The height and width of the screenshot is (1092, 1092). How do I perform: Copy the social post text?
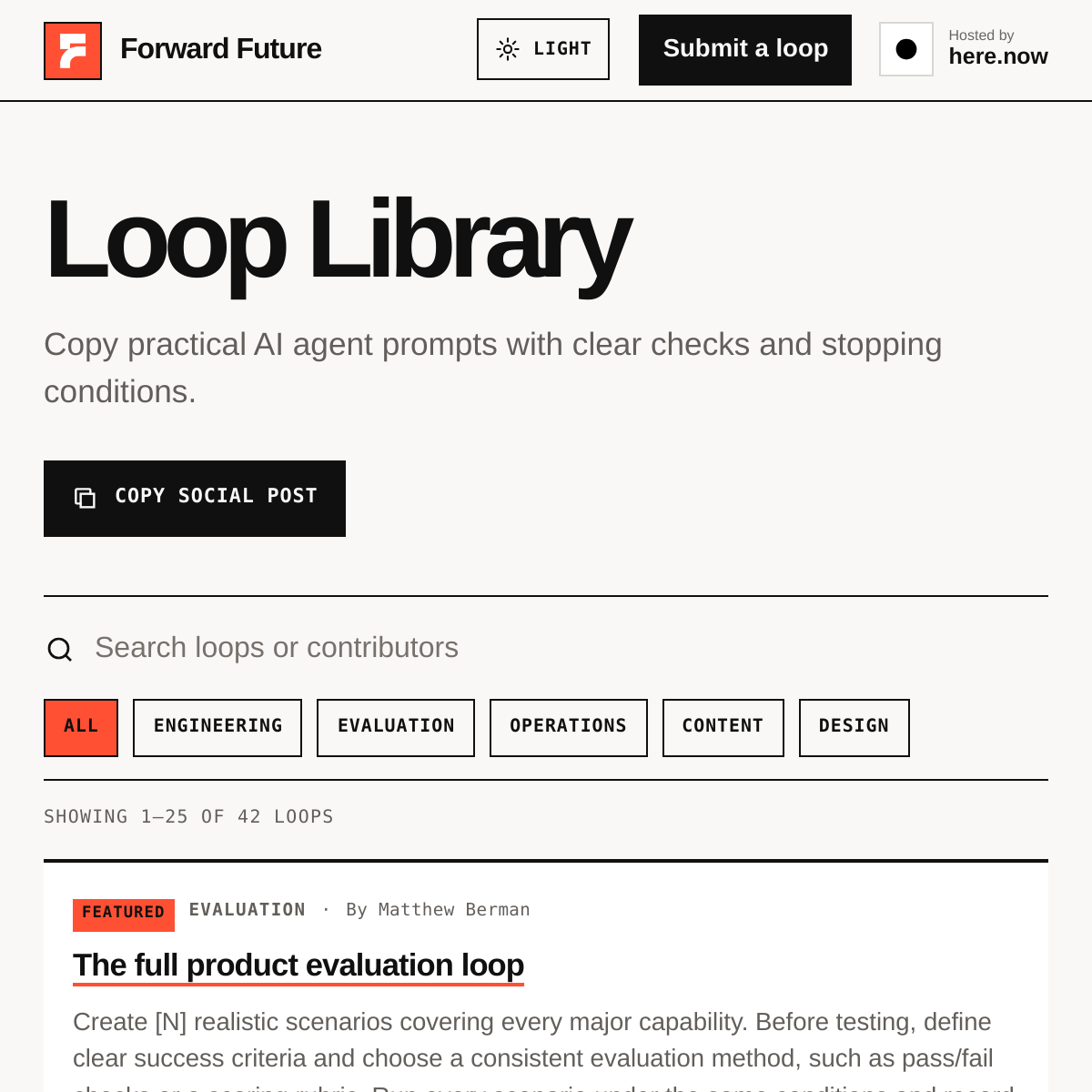(x=195, y=499)
